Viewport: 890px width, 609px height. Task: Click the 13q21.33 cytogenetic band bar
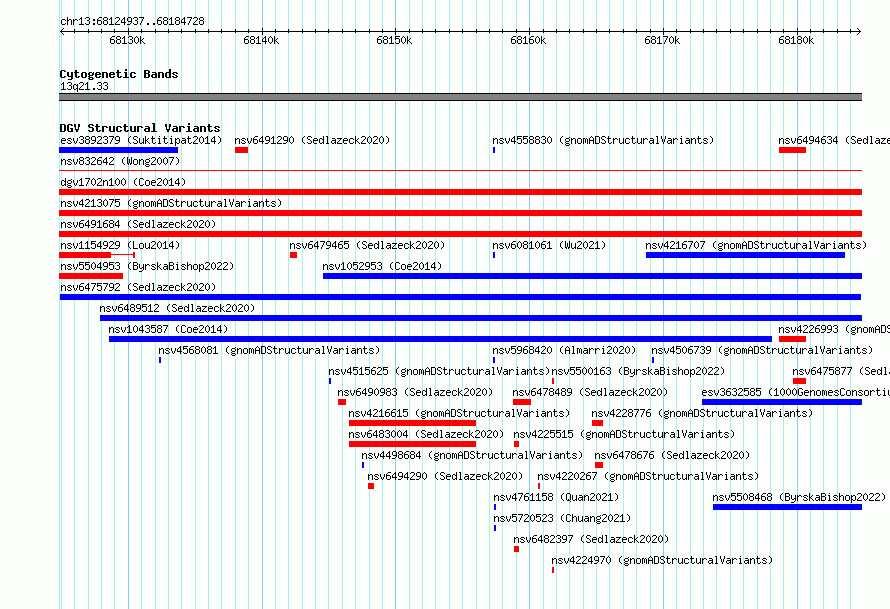coord(460,97)
